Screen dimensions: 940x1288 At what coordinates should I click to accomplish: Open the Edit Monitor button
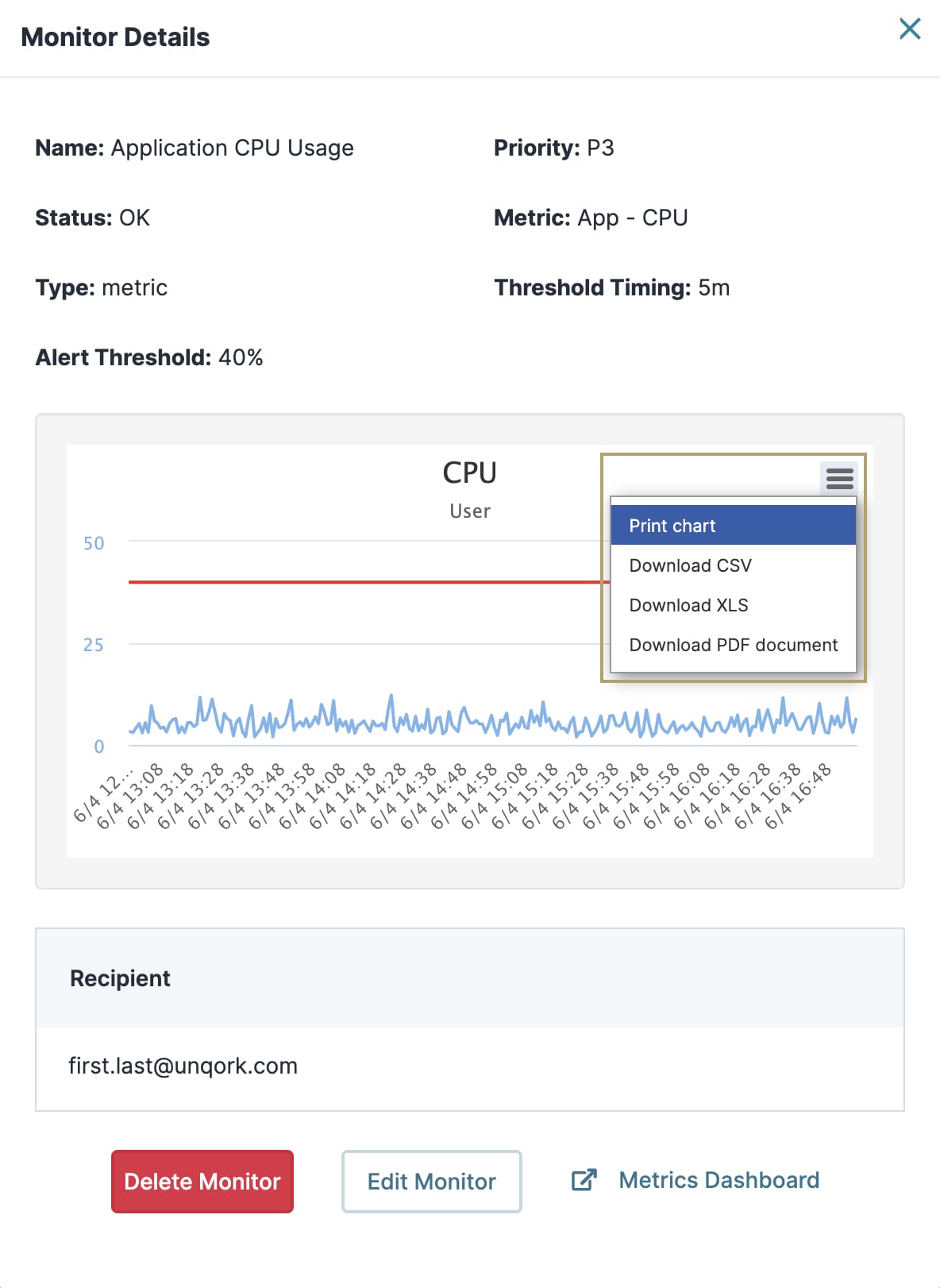click(x=432, y=1182)
